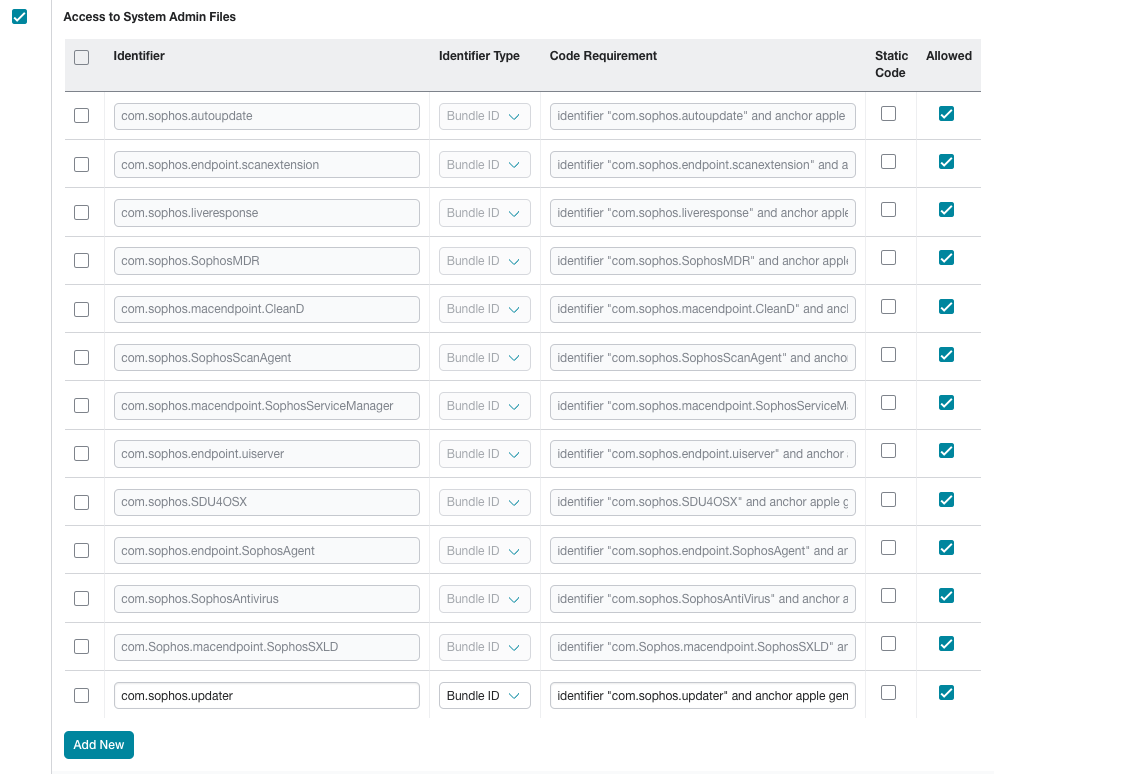
Task: Click the code requirement field for com.Sophos.macendpoint.SophosSXLD
Action: point(702,647)
